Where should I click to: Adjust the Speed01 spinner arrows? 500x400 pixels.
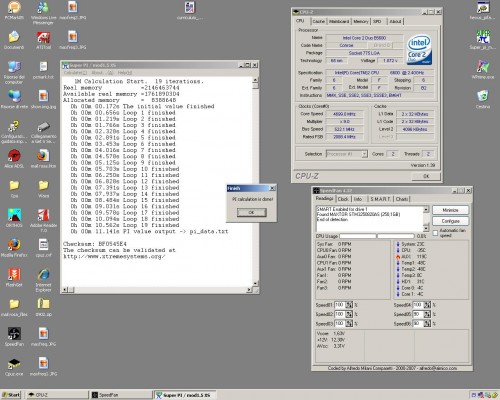pos(349,305)
